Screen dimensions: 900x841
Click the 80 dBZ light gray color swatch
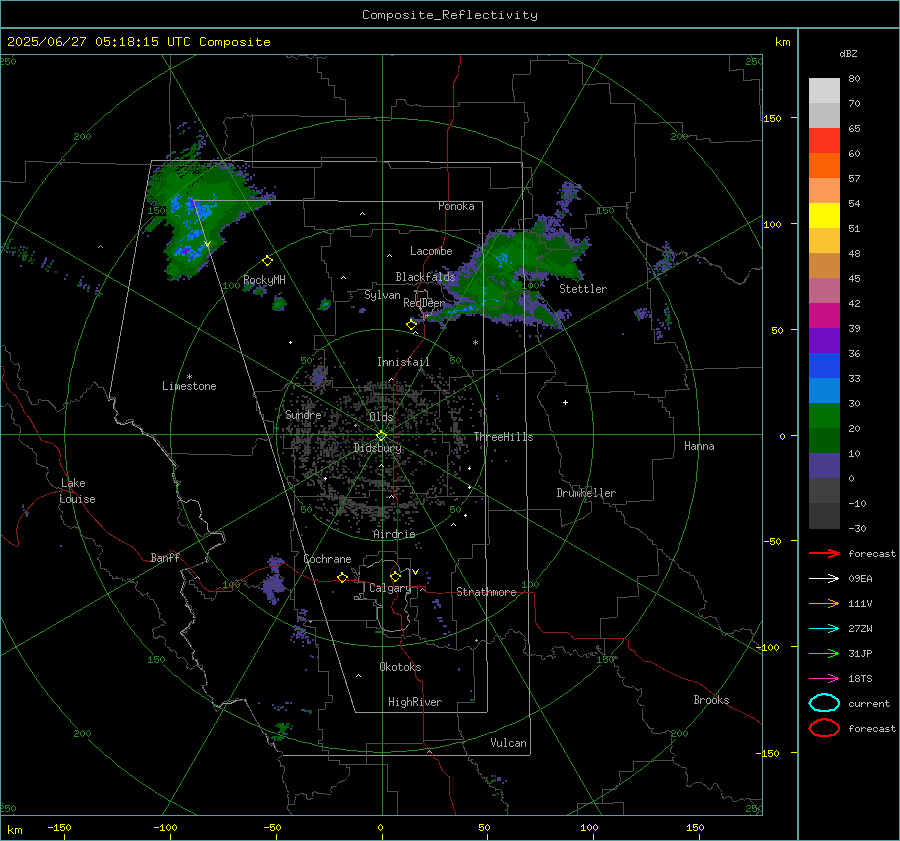pos(824,90)
